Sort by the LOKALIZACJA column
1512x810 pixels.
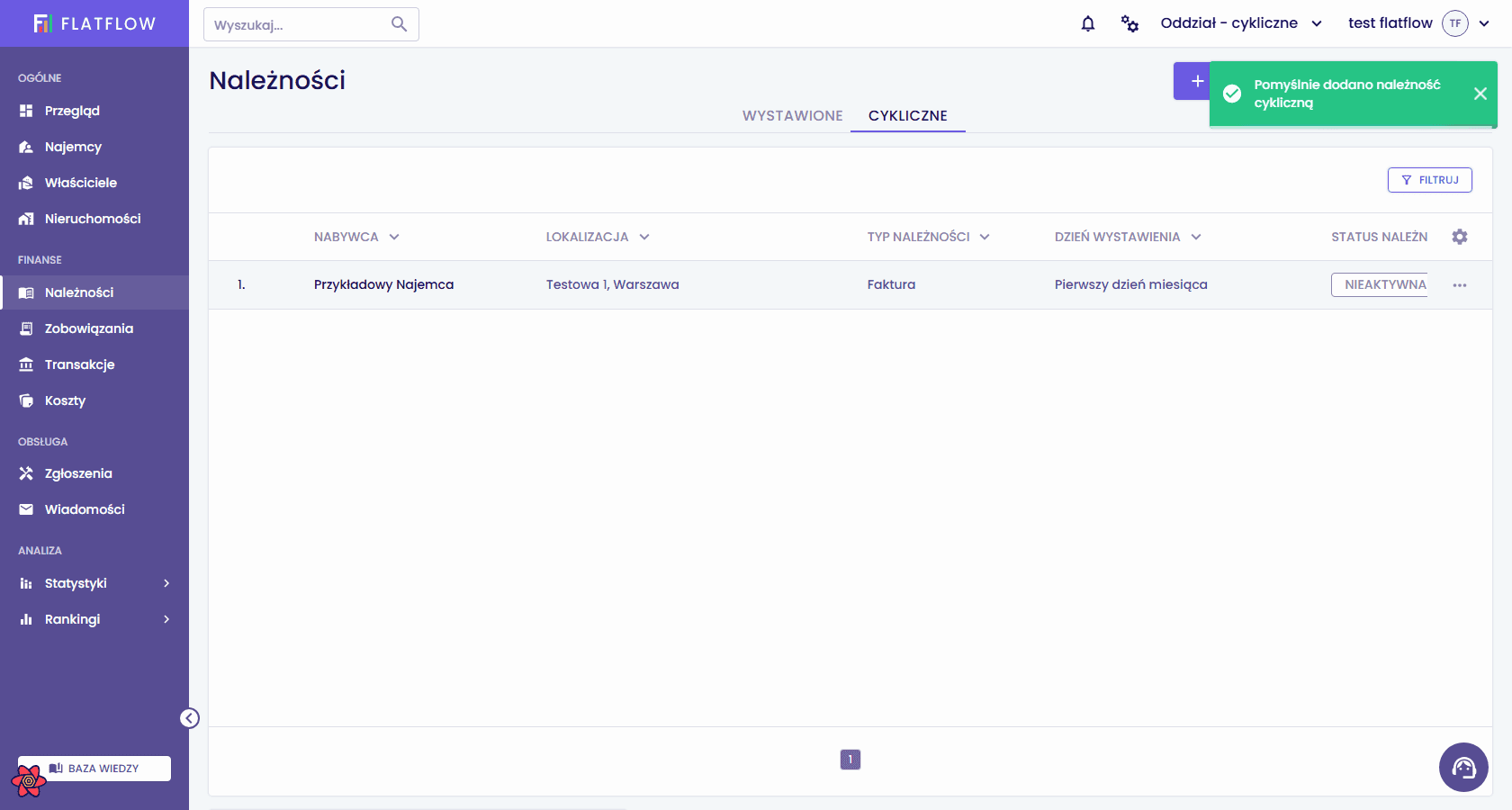tap(598, 237)
